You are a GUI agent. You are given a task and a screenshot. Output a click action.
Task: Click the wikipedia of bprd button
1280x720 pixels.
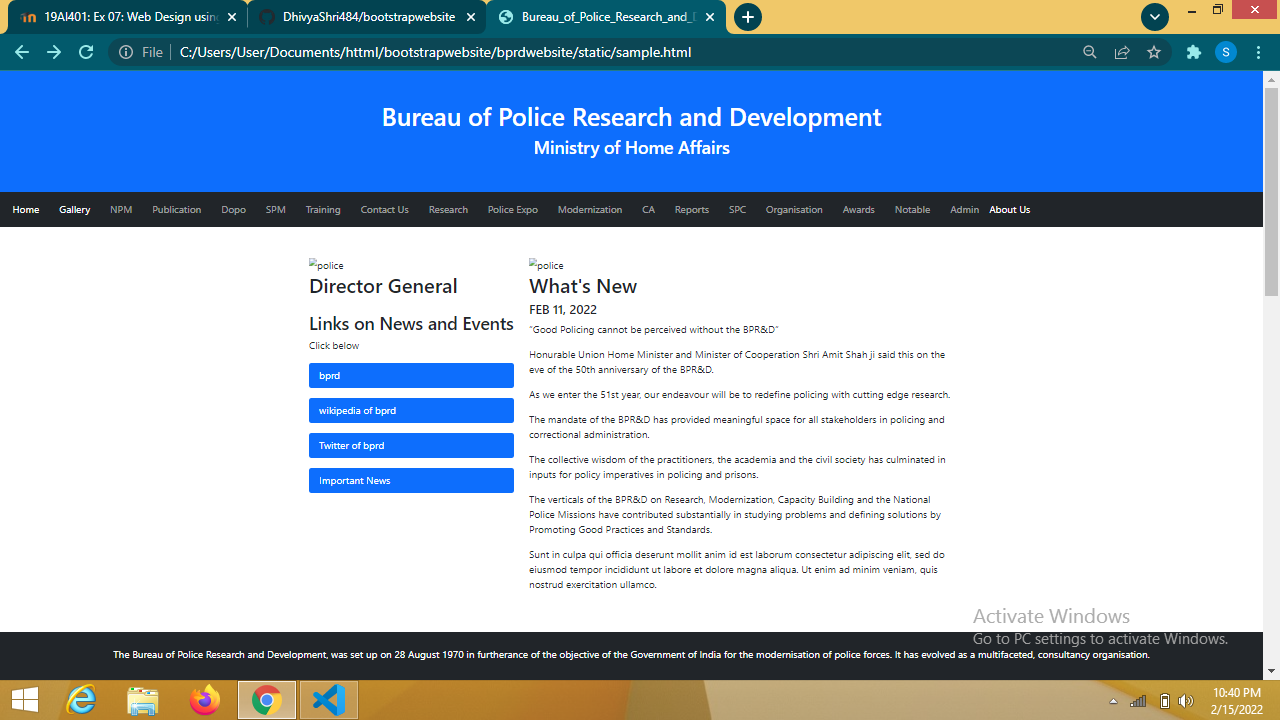coord(411,411)
